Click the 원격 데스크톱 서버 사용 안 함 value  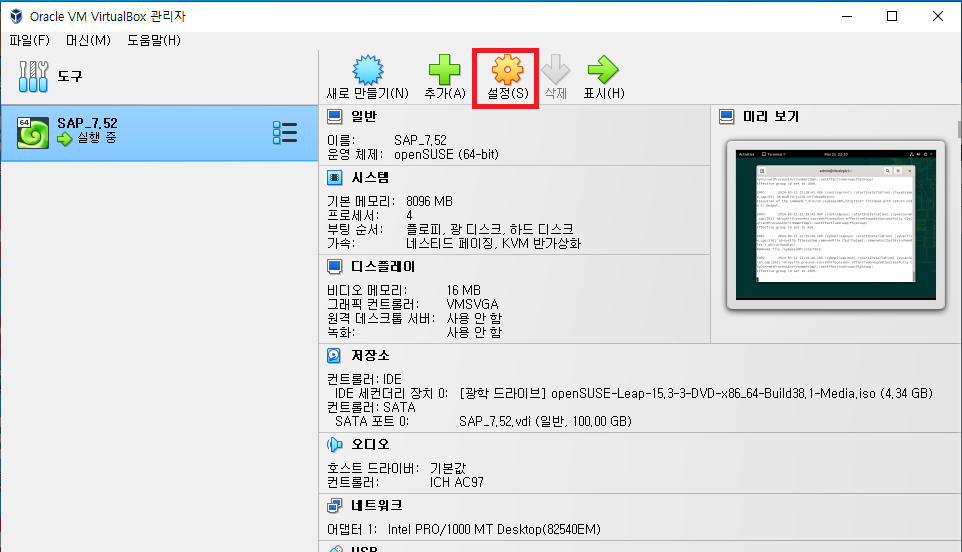tap(474, 319)
